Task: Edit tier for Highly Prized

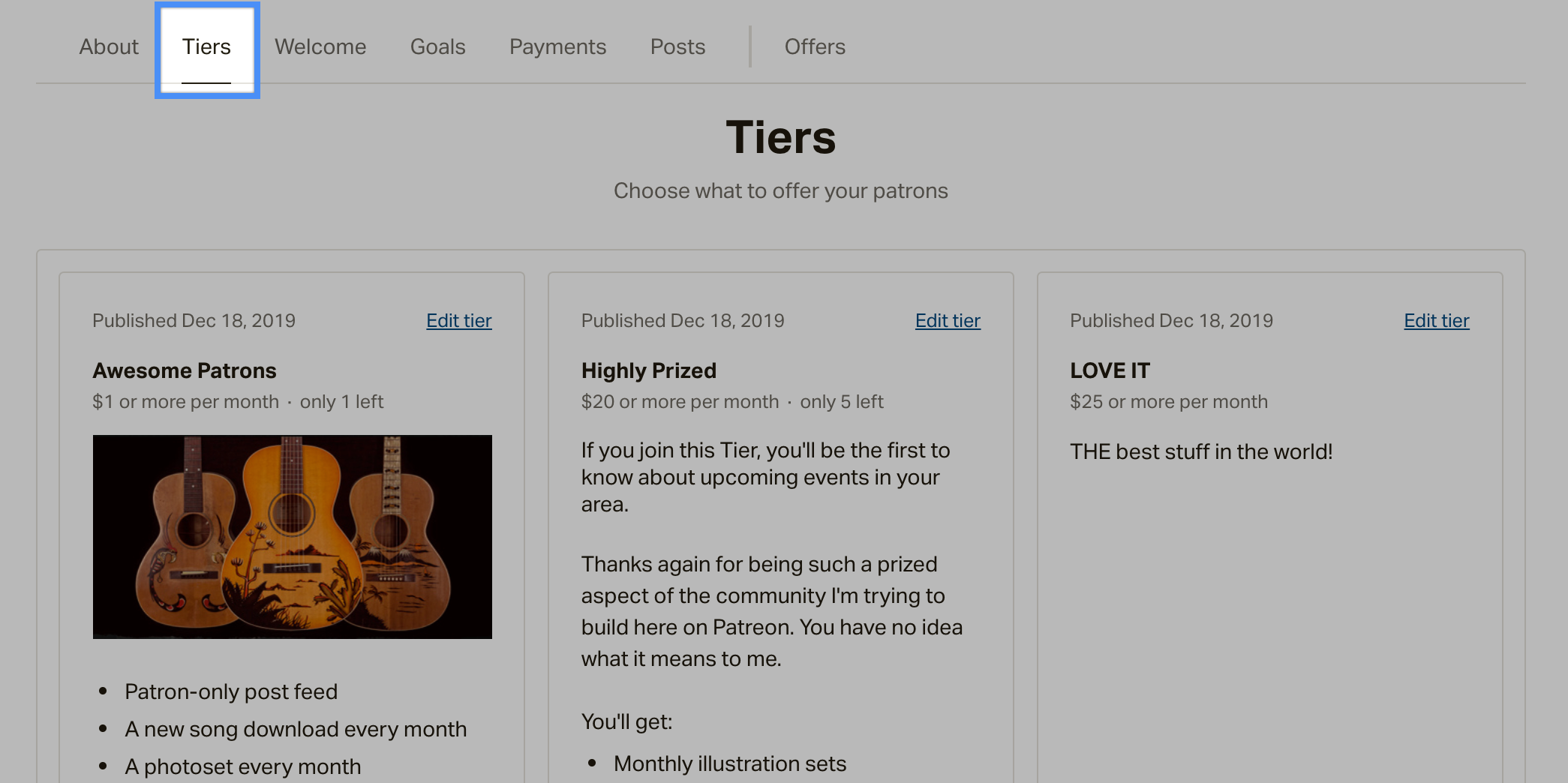Action: 948,321
